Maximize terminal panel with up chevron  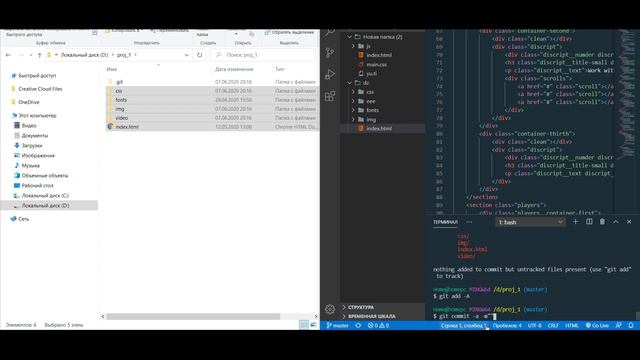point(616,222)
